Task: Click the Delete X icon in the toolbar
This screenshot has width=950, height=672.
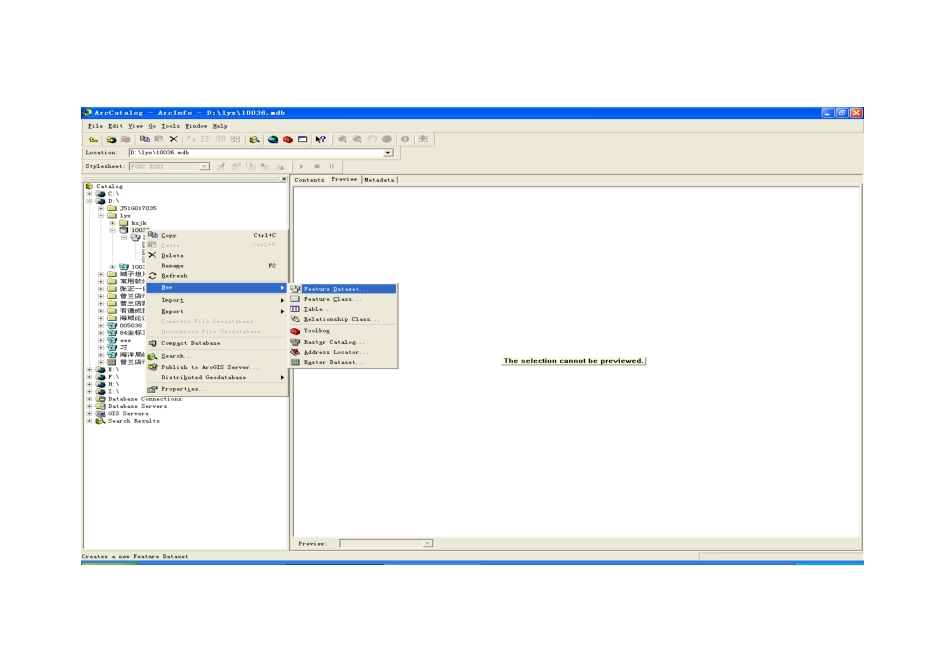Action: (x=173, y=139)
